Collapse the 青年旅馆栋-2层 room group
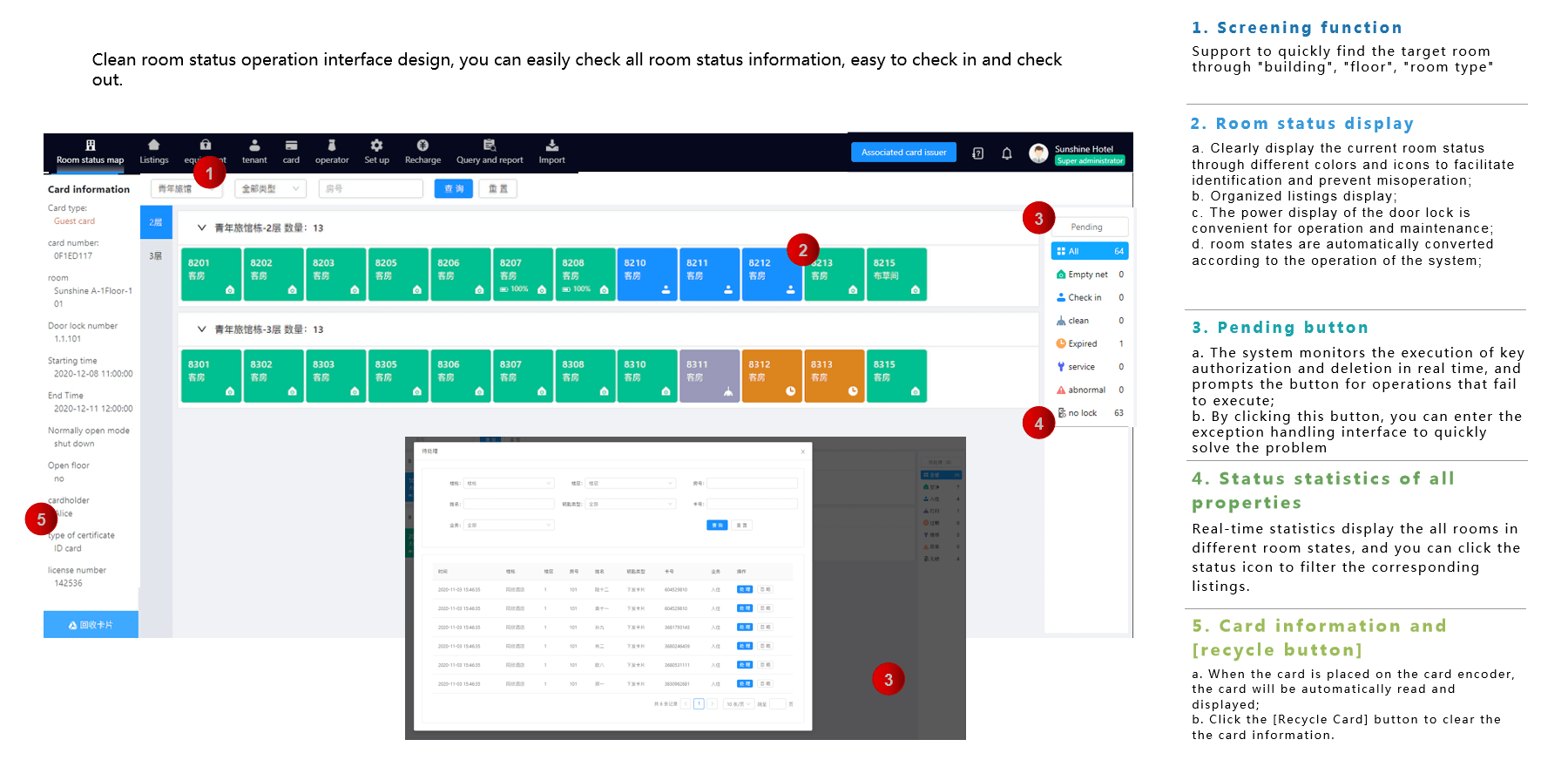This screenshot has height=760, width=1568. 201,227
